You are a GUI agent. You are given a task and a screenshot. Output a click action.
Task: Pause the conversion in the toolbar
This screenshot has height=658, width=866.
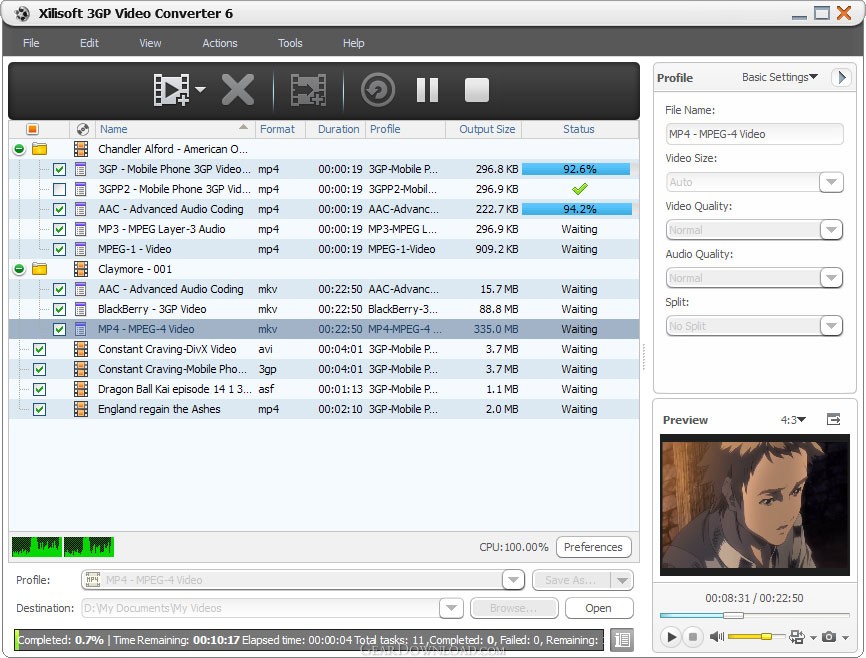427,90
